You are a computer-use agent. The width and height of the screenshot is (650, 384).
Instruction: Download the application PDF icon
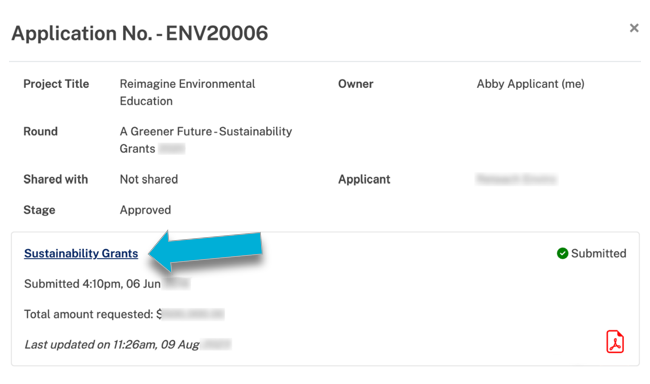(615, 342)
